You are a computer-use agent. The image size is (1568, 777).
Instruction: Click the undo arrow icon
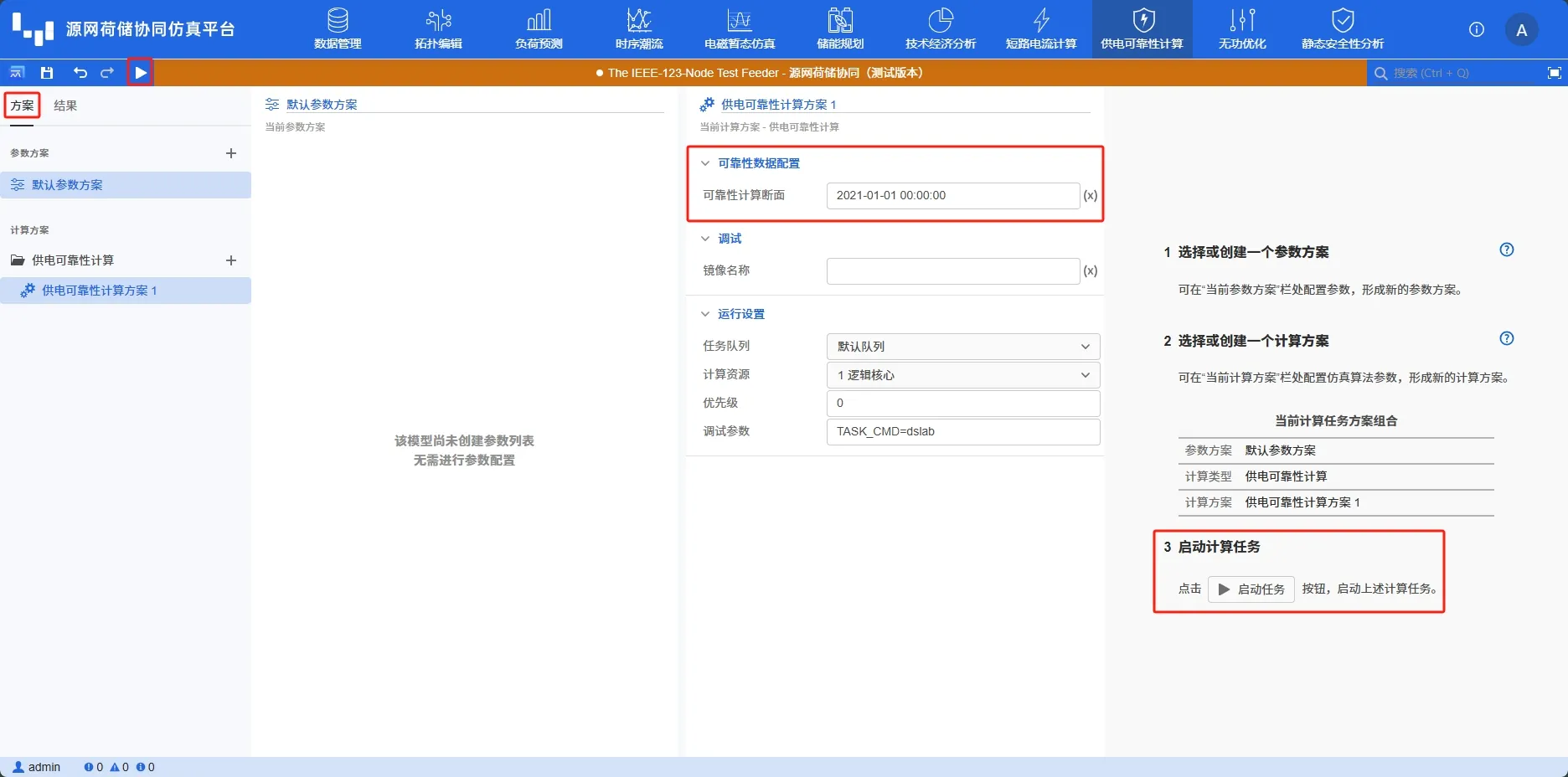pos(80,73)
